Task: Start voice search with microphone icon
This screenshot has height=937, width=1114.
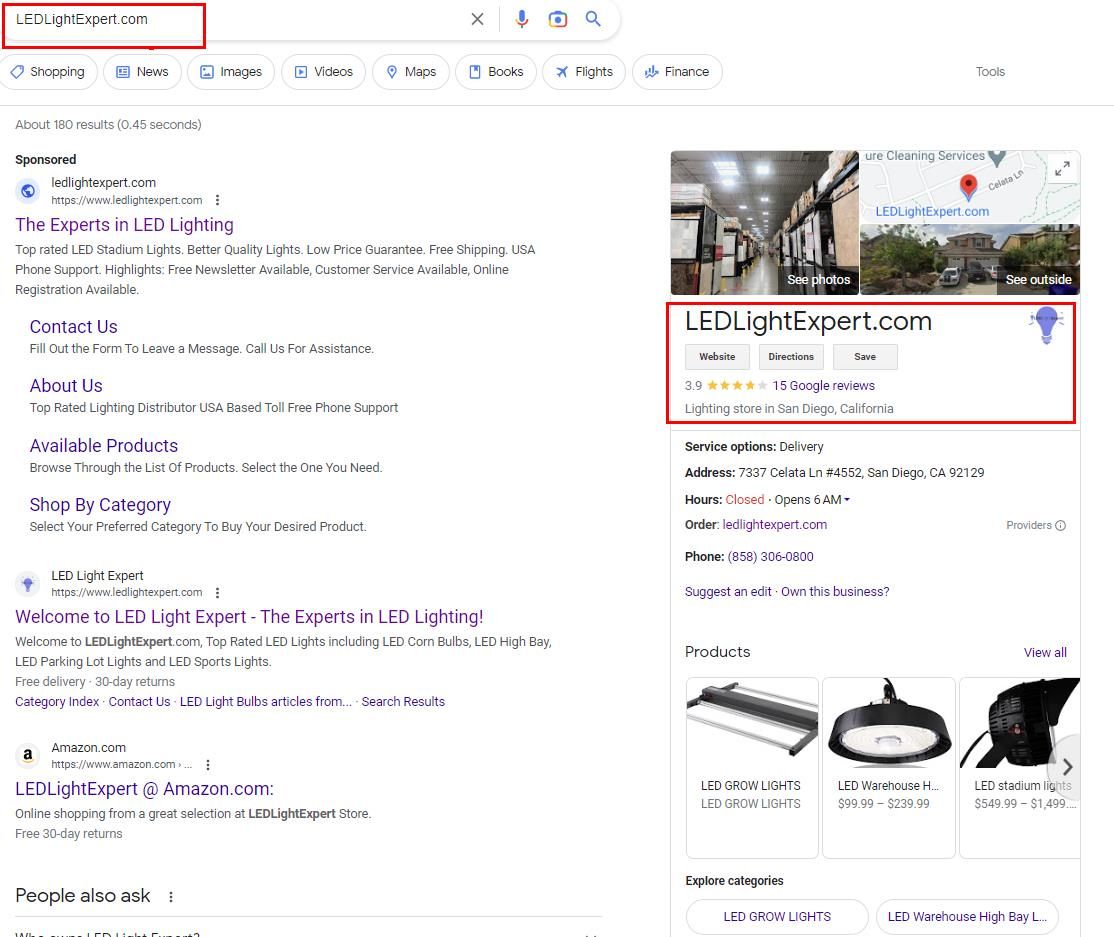Action: point(521,19)
